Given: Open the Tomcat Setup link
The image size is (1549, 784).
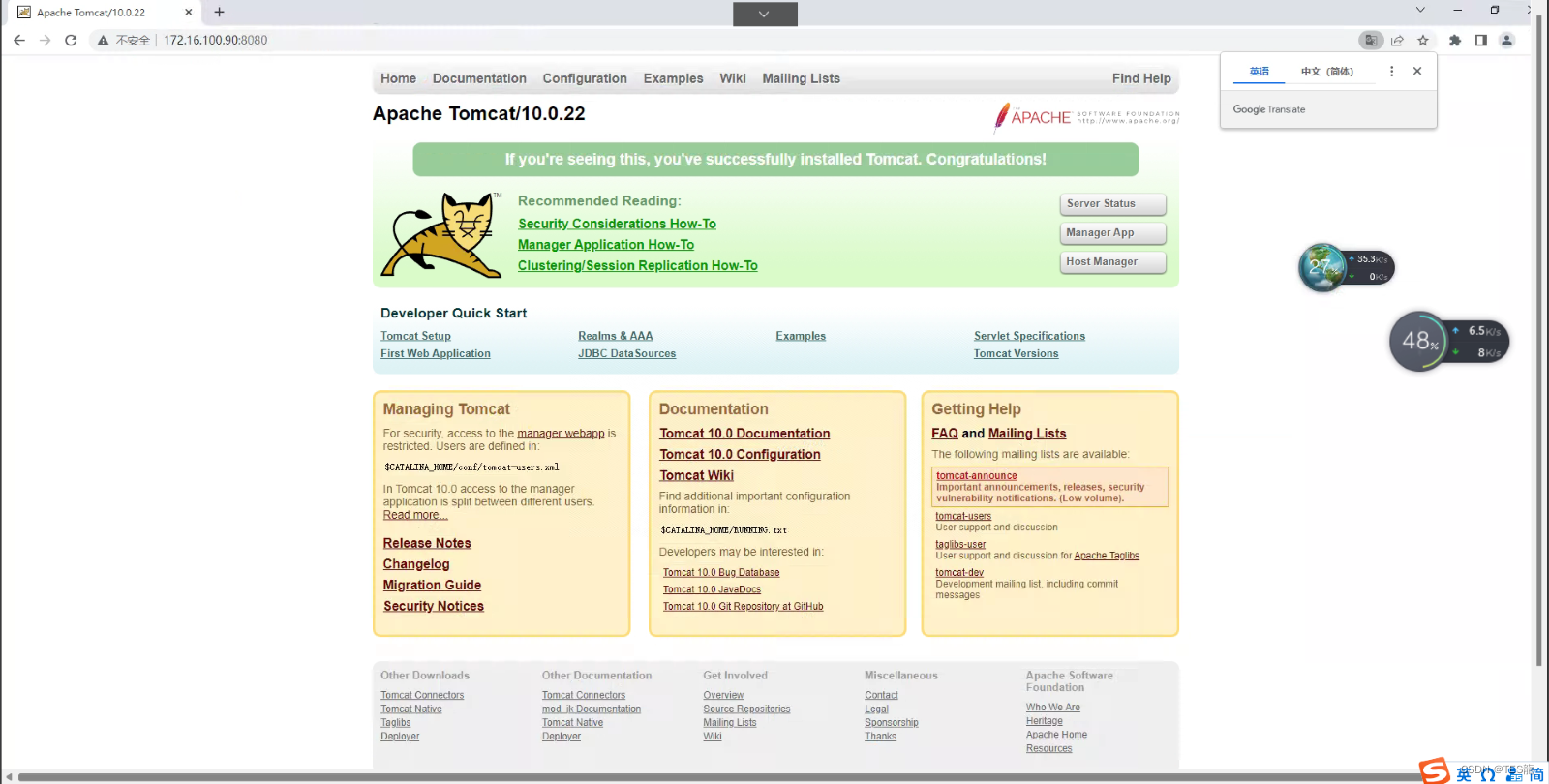Looking at the screenshot, I should 415,336.
